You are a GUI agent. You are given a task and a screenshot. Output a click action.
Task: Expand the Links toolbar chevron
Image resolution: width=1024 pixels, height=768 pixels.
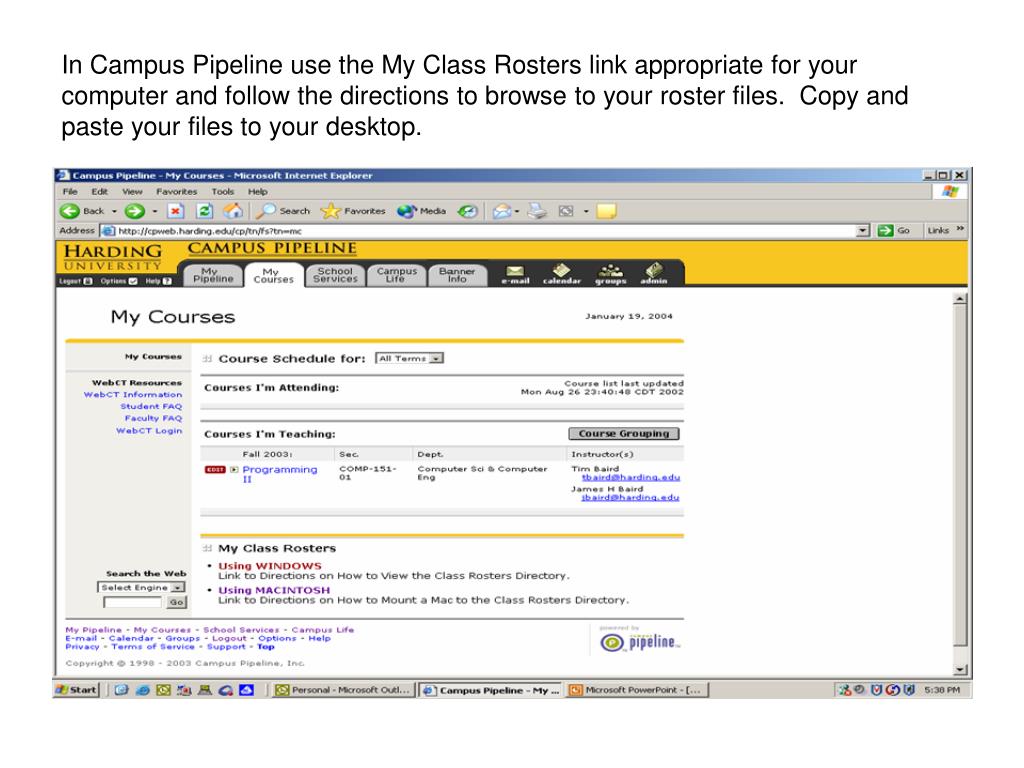tap(959, 229)
